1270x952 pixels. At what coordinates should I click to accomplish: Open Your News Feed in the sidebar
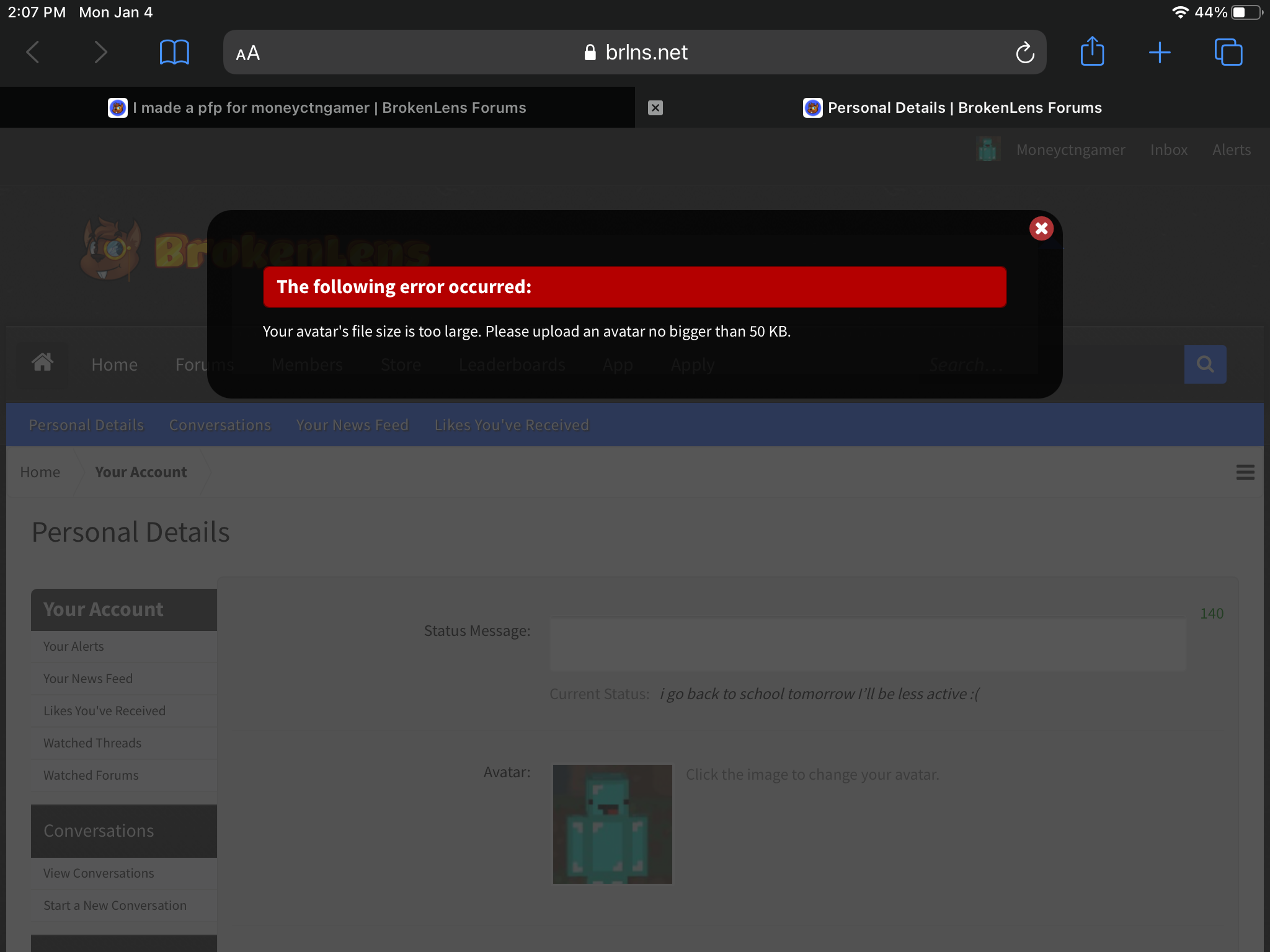88,679
